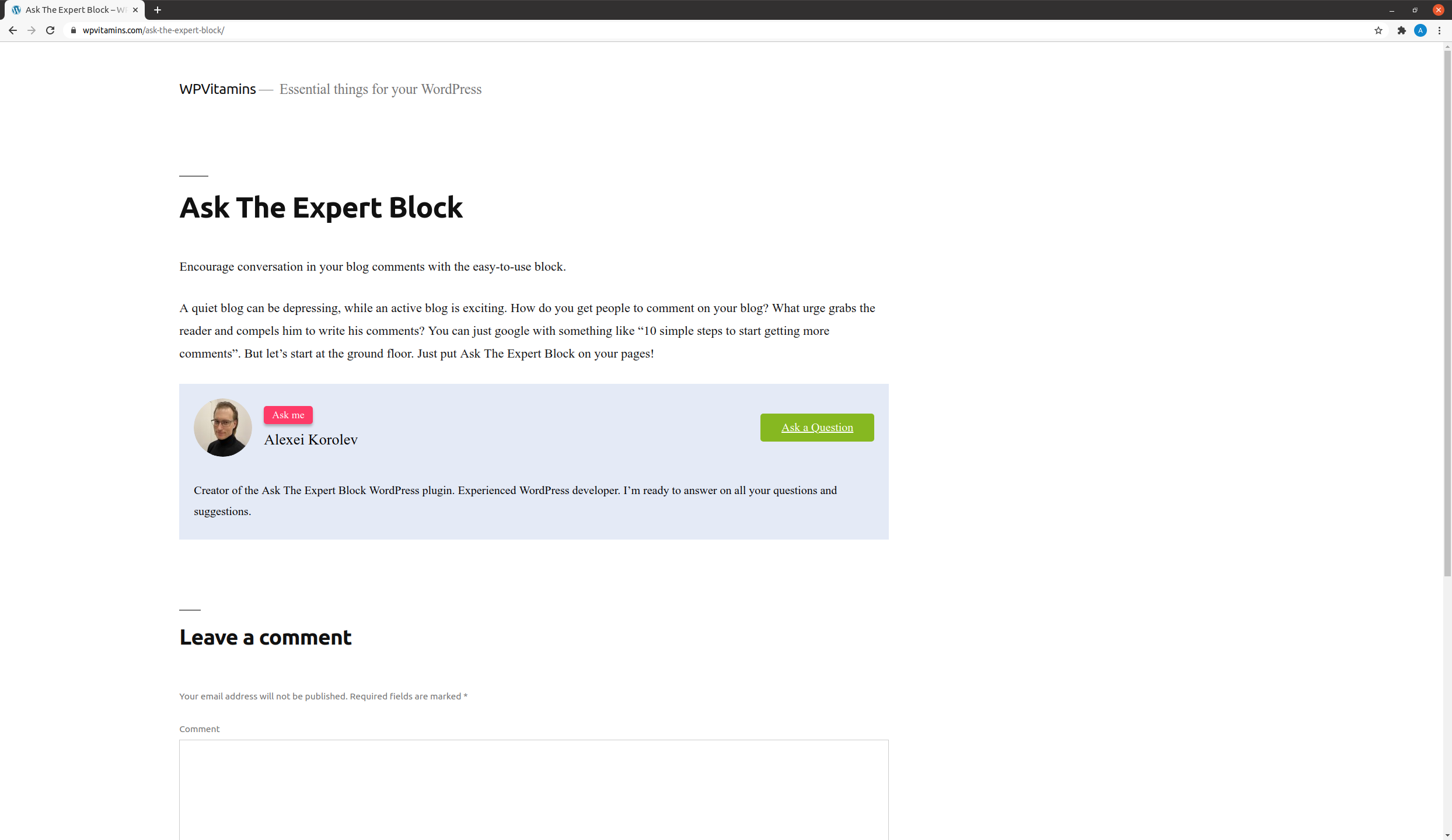Viewport: 1452px width, 840px height.
Task: Reload the page with the refresh icon
Action: click(50, 30)
